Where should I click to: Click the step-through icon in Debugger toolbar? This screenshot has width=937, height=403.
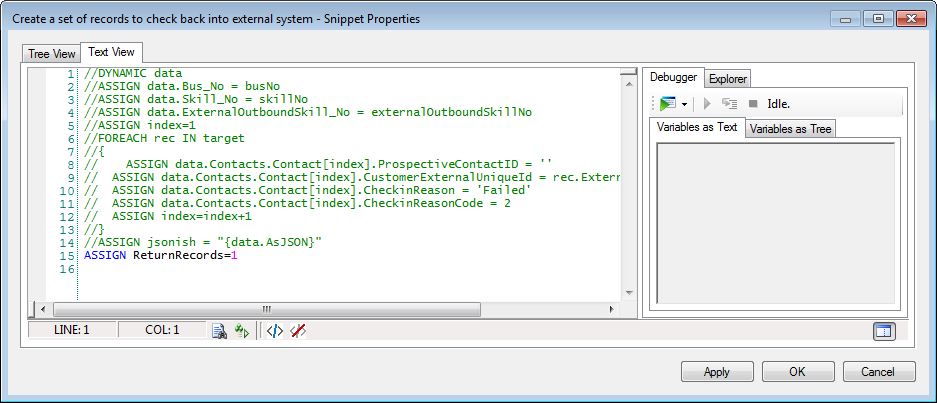729,103
